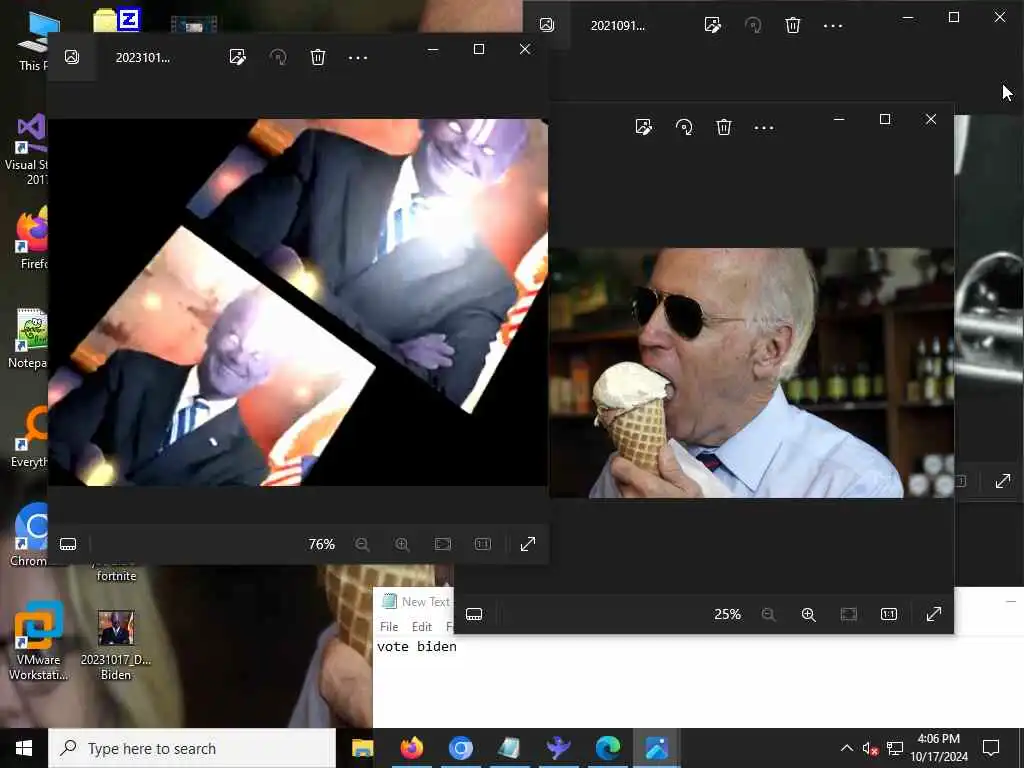Click the muted volume tray icon
Screen dimensions: 1024x768
click(870, 748)
